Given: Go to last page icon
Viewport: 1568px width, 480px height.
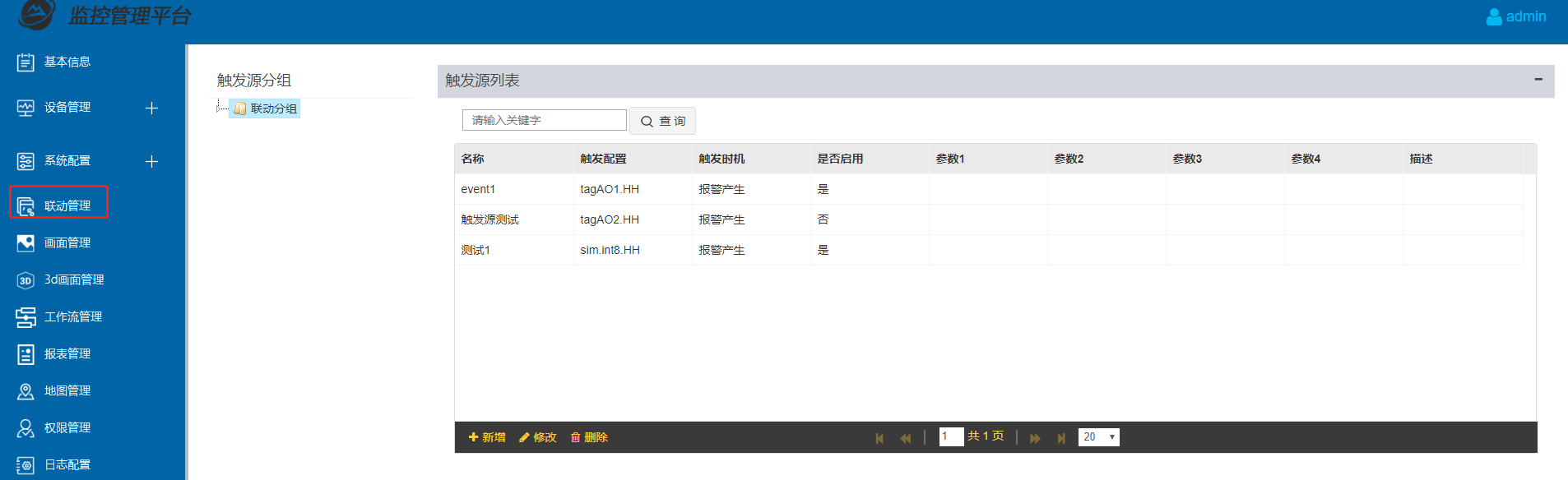Looking at the screenshot, I should [1061, 438].
